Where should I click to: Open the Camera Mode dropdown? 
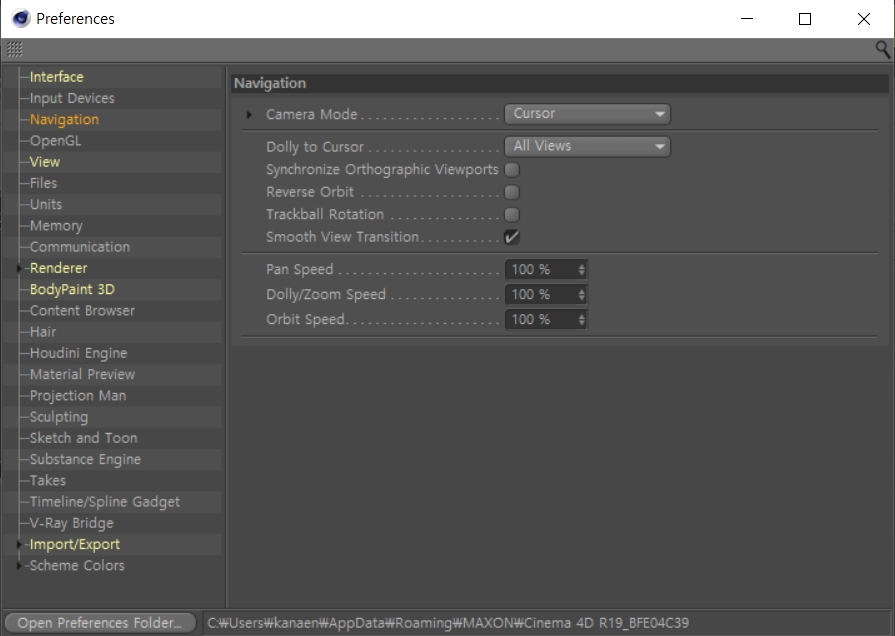[x=587, y=114]
